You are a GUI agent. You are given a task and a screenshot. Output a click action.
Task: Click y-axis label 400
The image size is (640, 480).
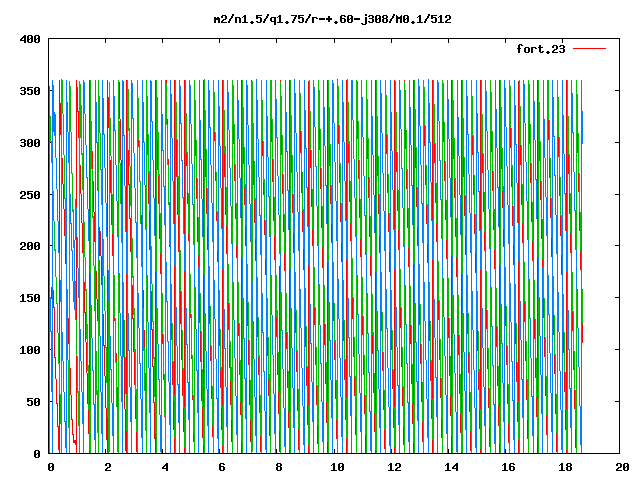point(30,39)
